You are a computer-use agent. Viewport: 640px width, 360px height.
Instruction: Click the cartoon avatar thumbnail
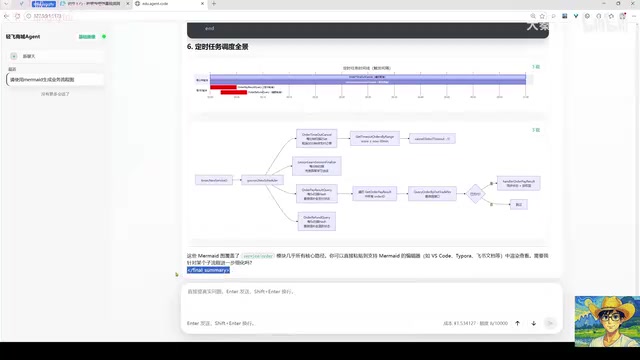click(607, 321)
